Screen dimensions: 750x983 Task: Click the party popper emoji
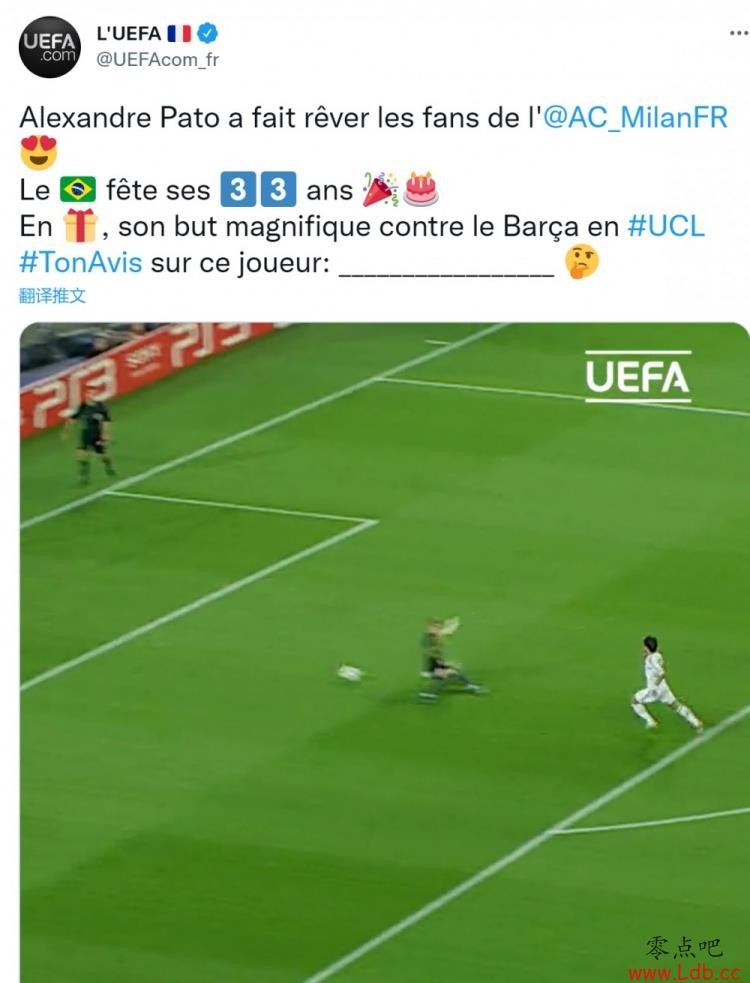(381, 189)
